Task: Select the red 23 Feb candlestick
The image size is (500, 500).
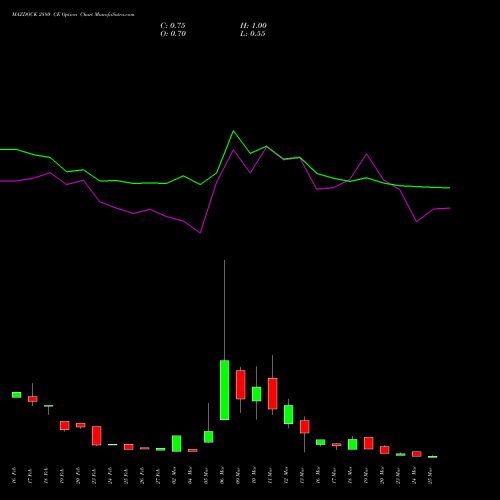Action: point(97,436)
